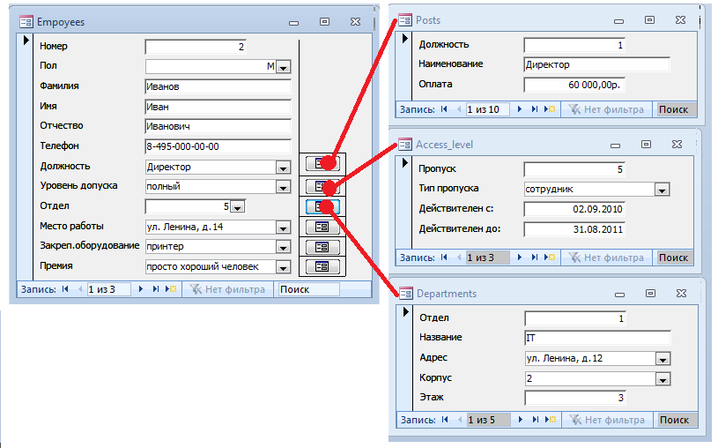Image resolution: width=718 pixels, height=448 pixels.
Task: Click the record selector arrow in Posts
Action: pyautogui.click(x=405, y=38)
